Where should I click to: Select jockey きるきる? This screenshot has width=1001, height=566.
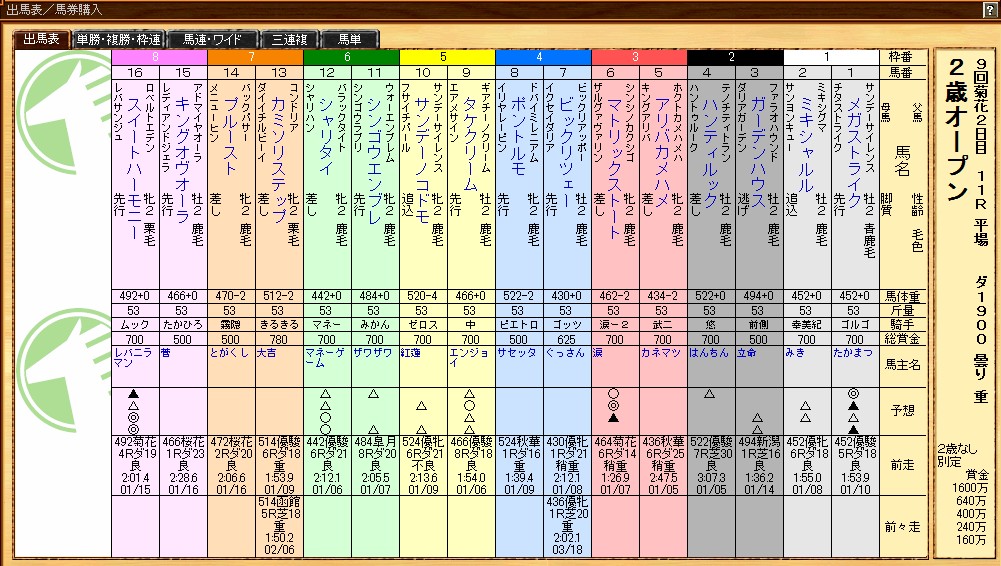[x=279, y=325]
